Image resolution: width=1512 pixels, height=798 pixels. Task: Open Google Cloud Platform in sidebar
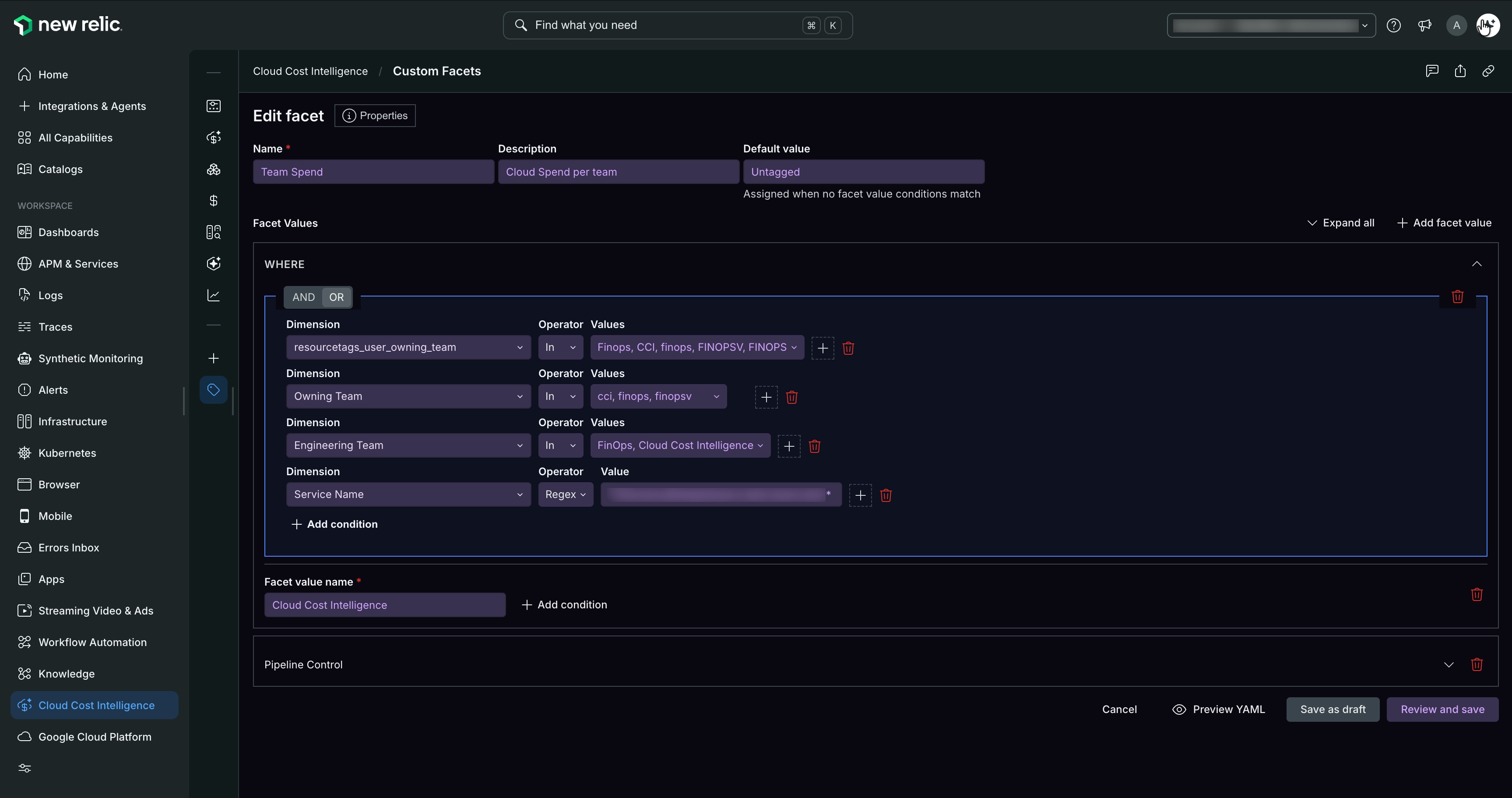(95, 736)
